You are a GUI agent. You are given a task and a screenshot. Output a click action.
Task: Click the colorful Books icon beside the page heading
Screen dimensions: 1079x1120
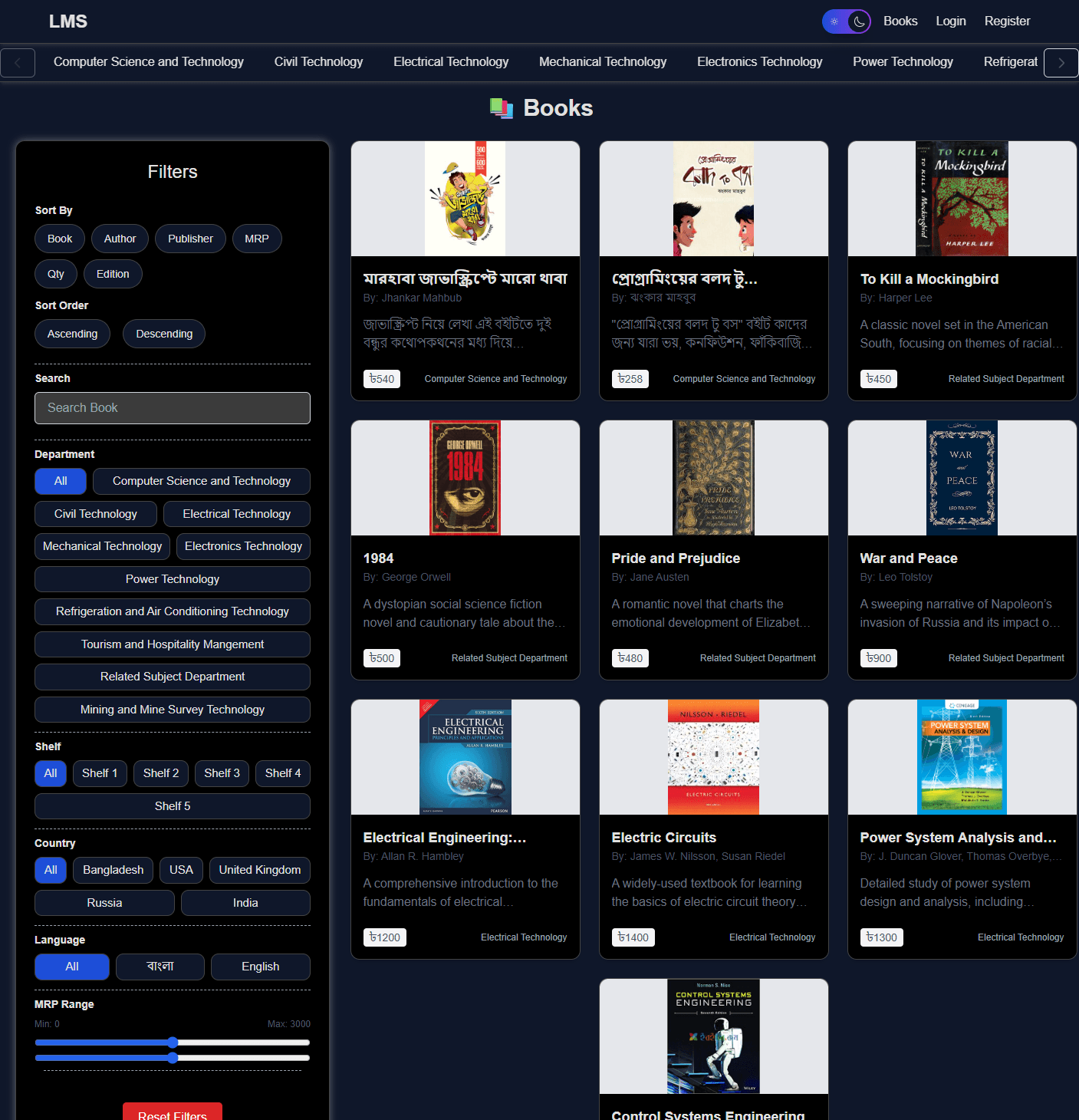502,108
